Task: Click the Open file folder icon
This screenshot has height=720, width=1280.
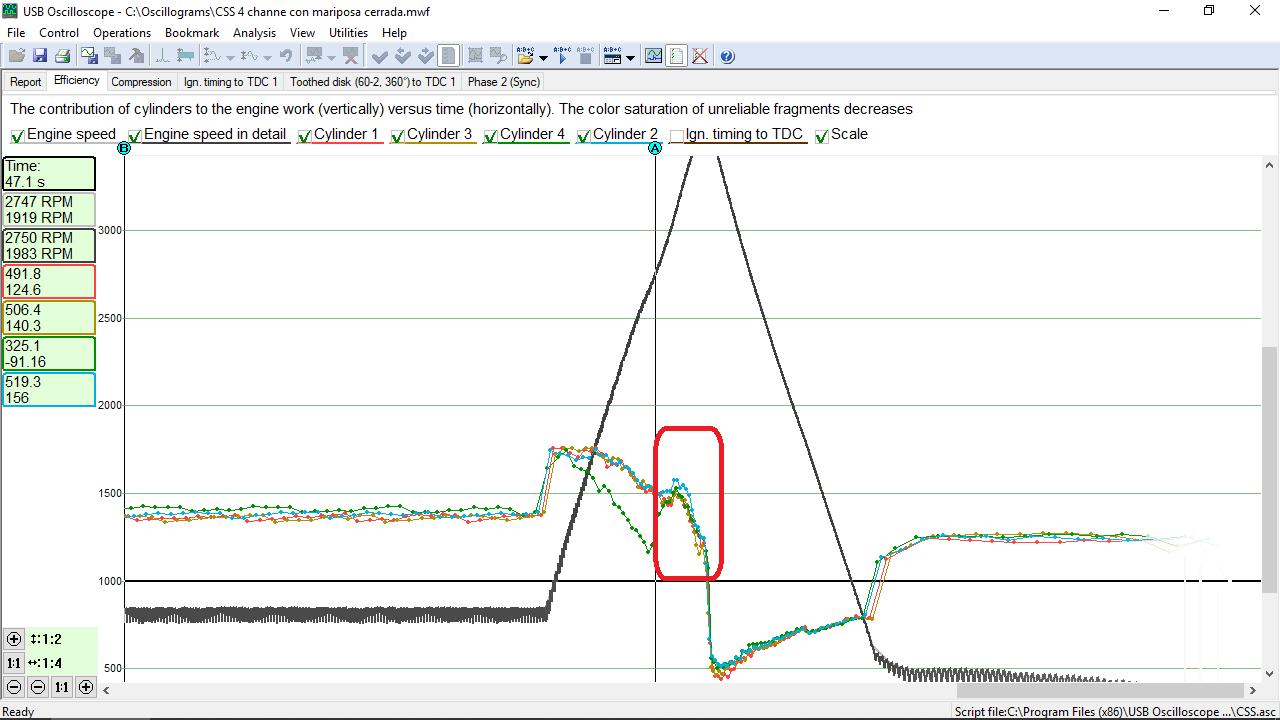Action: pos(16,56)
